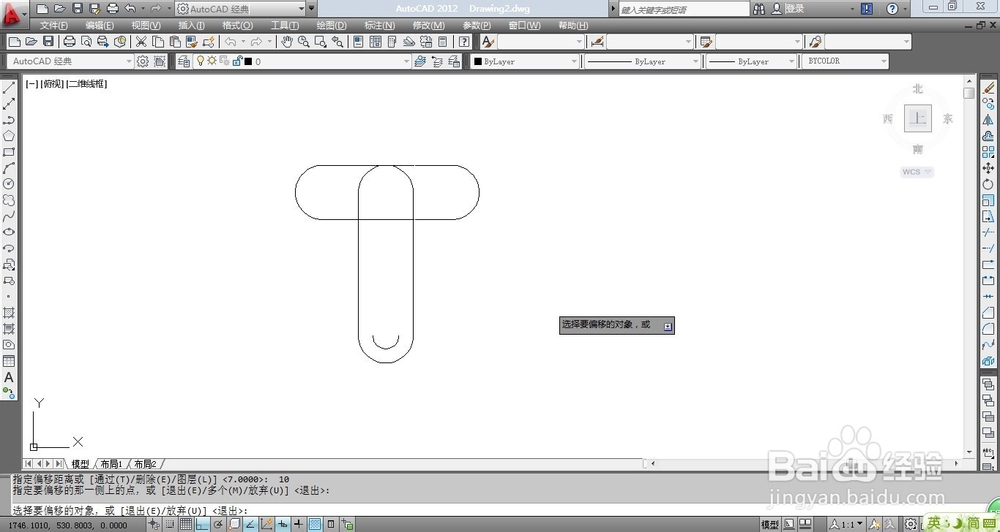Toggle Object Snap in status bar
Image resolution: width=1000 pixels, height=532 pixels.
234,524
